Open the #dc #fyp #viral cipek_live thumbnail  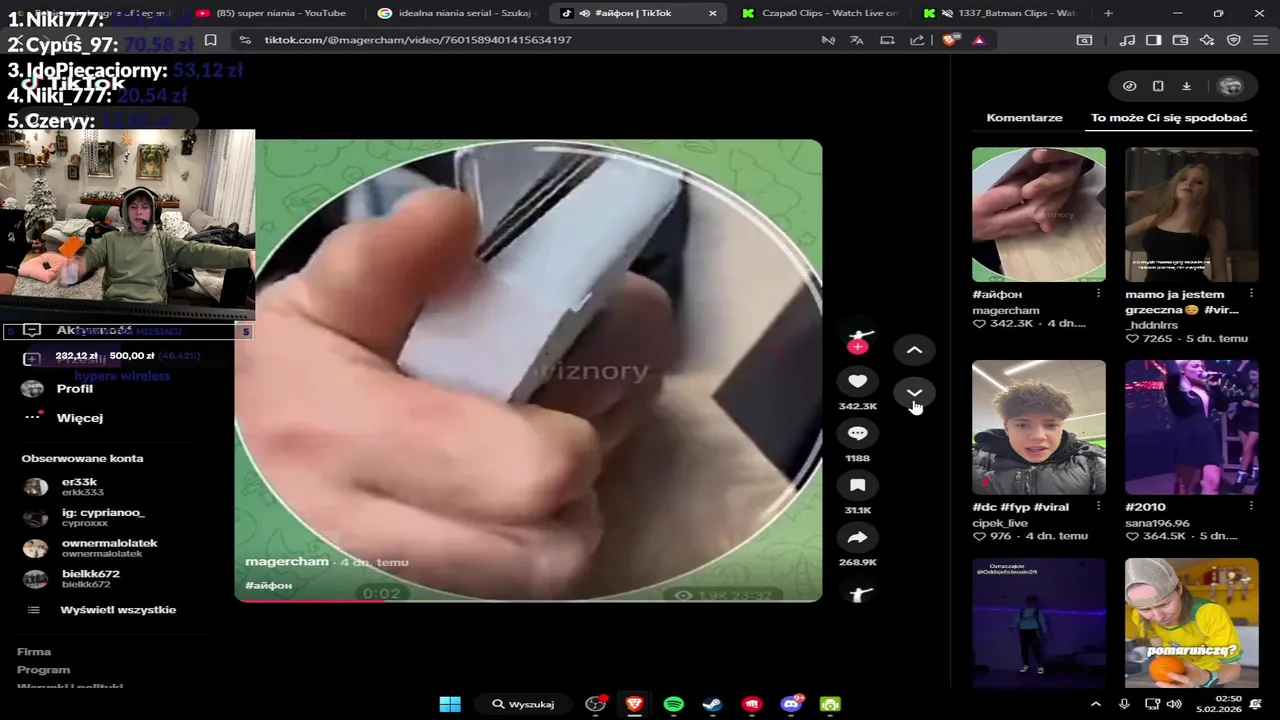point(1039,427)
